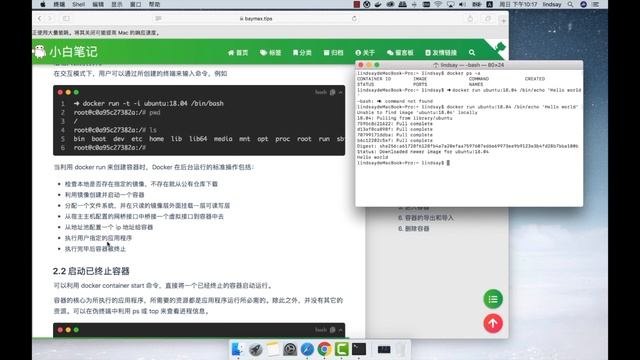Open the 窗口 (Window) menu
The height and width of the screenshot is (360, 640).
click(136, 4)
